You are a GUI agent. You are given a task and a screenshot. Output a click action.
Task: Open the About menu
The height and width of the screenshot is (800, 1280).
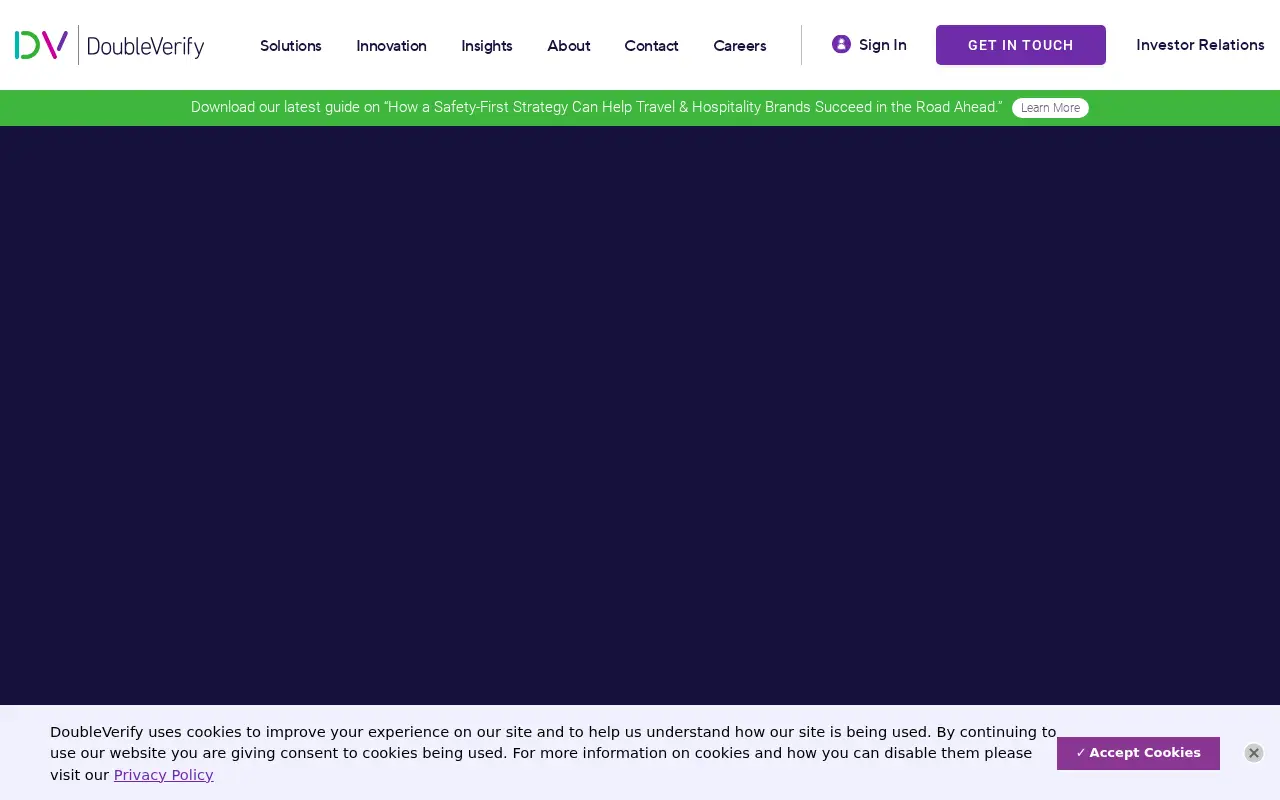tap(569, 46)
